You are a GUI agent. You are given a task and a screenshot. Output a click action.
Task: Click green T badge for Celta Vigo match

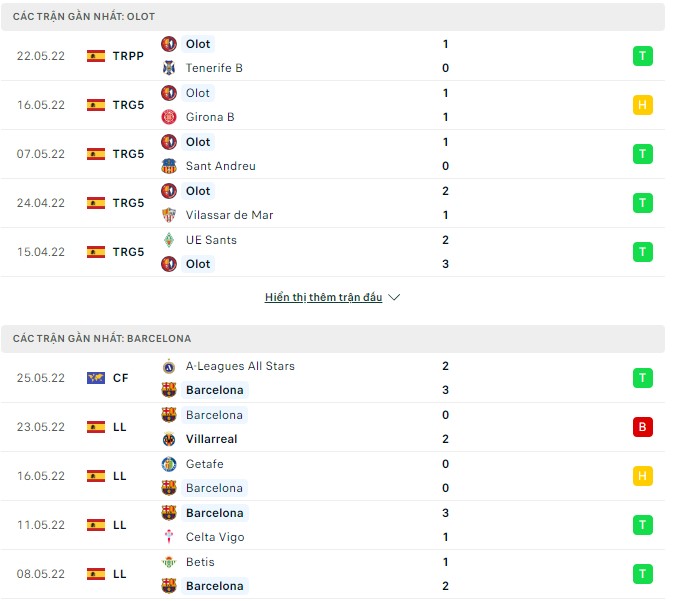pos(642,525)
